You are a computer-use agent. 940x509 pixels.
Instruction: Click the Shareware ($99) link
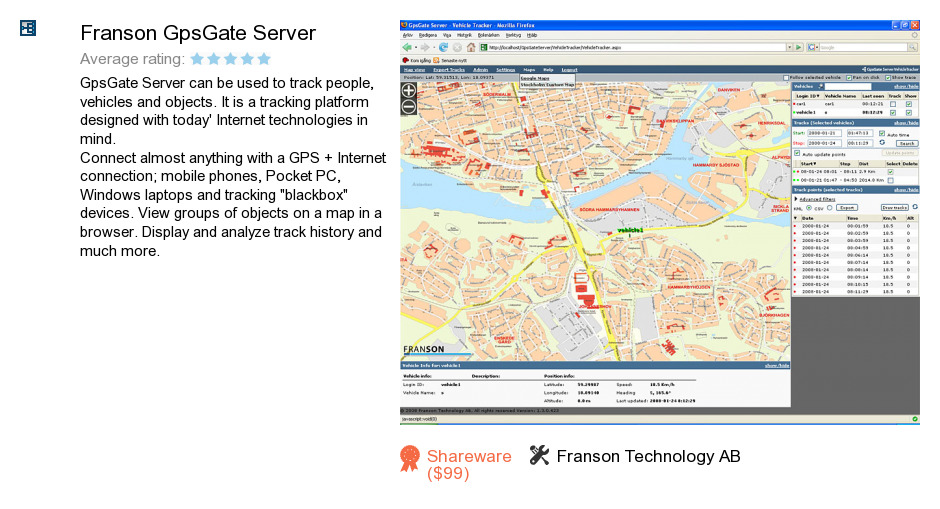[469, 465]
